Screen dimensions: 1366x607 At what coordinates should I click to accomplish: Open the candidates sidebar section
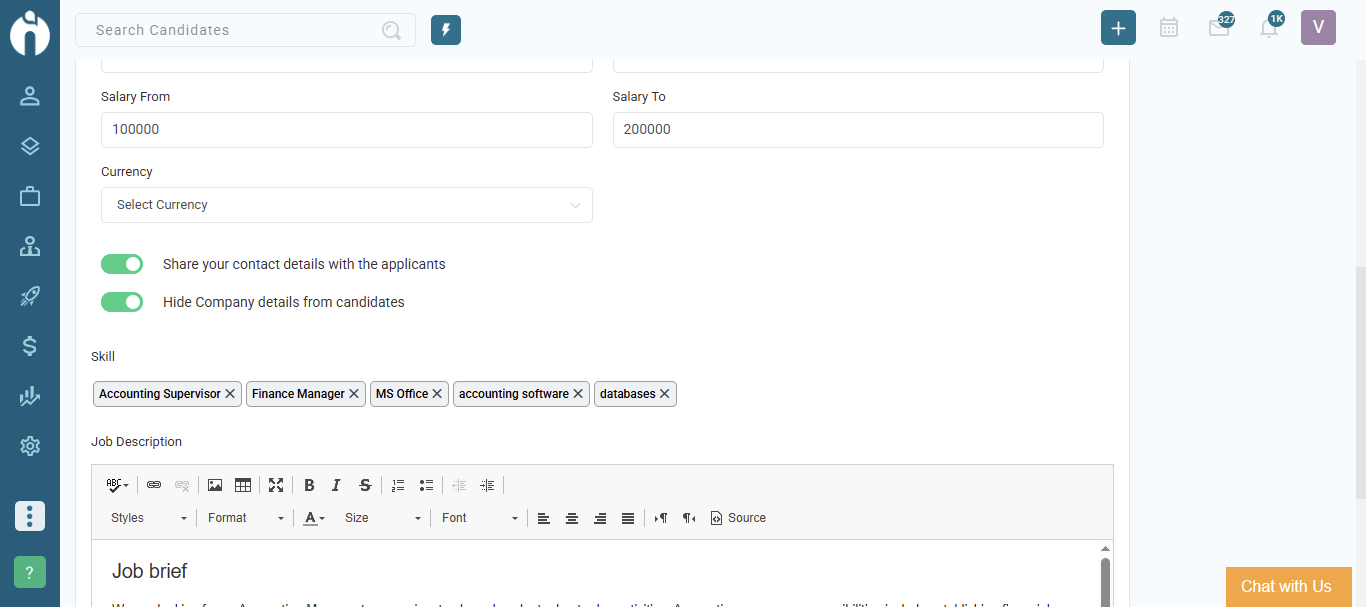point(30,96)
